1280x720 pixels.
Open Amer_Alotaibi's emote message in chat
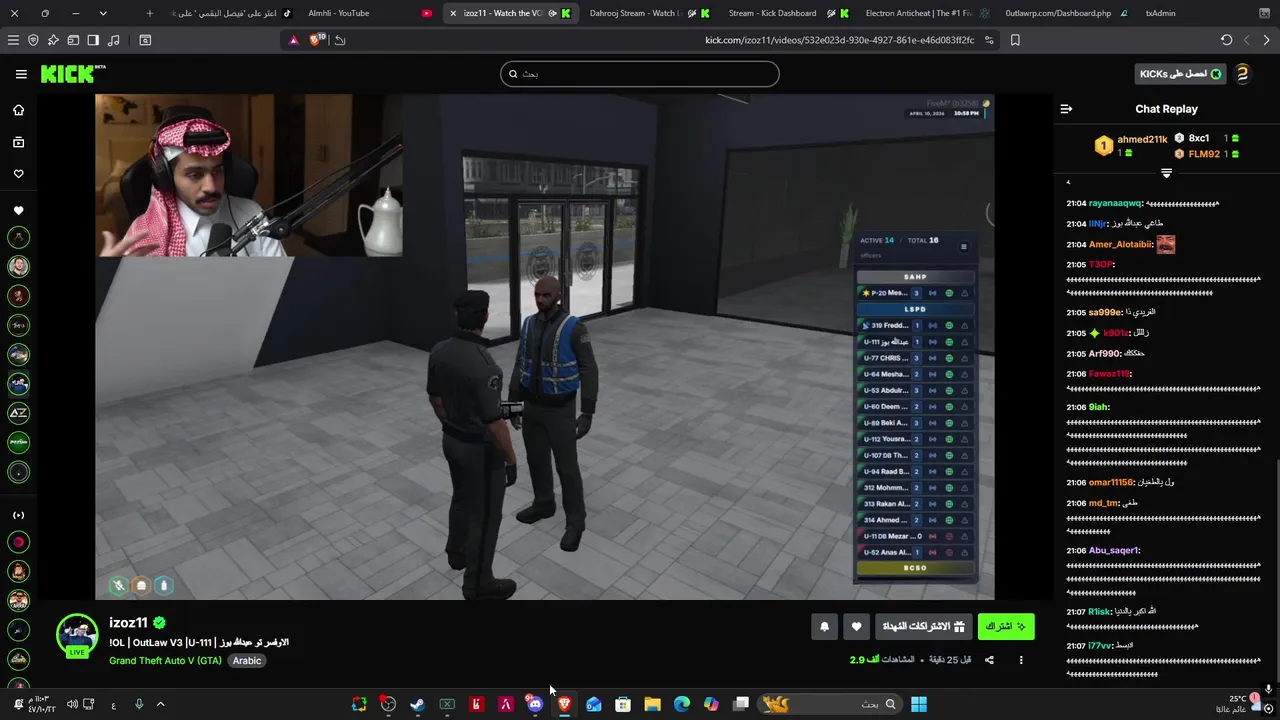pyautogui.click(x=1165, y=244)
